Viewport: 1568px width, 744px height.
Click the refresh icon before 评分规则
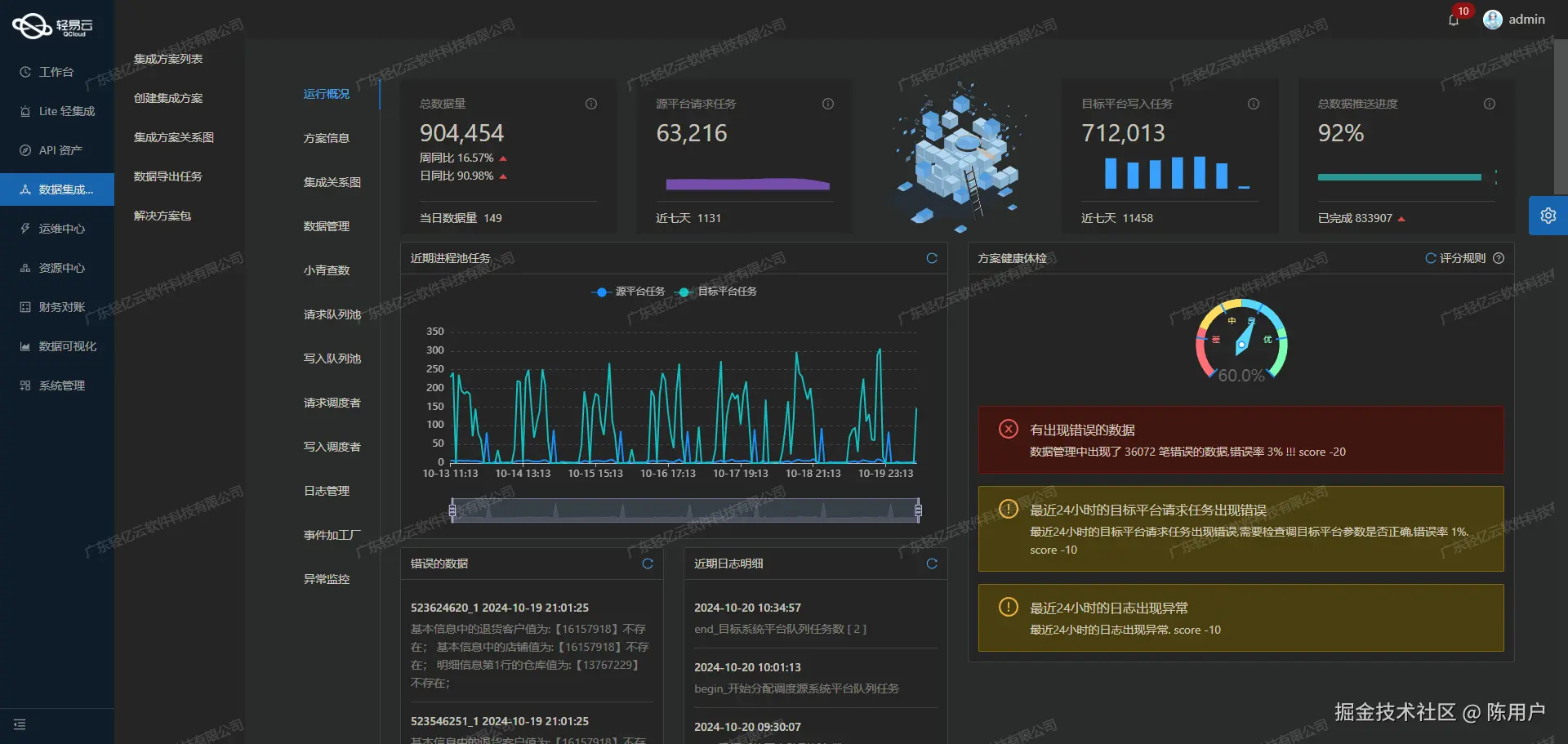click(x=1431, y=258)
